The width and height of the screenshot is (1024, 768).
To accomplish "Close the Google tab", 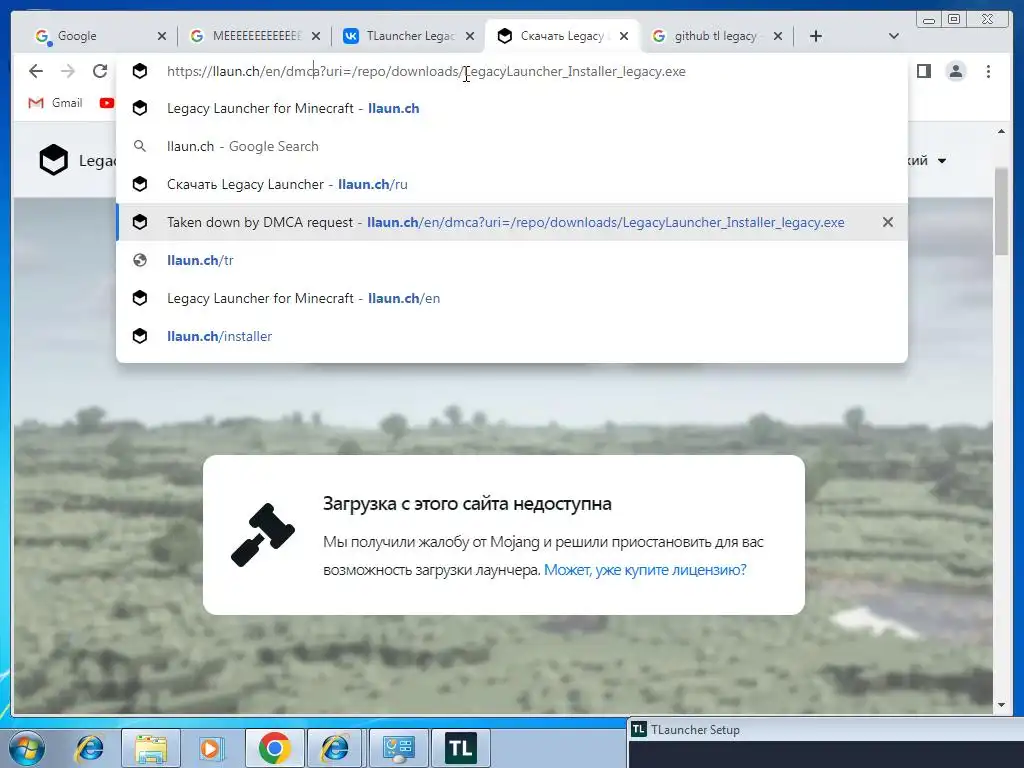I will click(x=162, y=37).
